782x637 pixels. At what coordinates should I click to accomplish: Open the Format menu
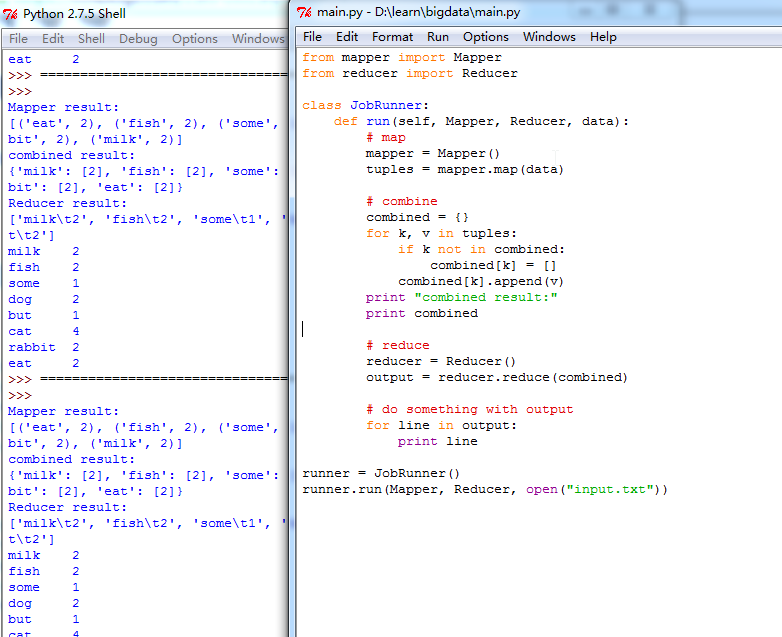(392, 37)
